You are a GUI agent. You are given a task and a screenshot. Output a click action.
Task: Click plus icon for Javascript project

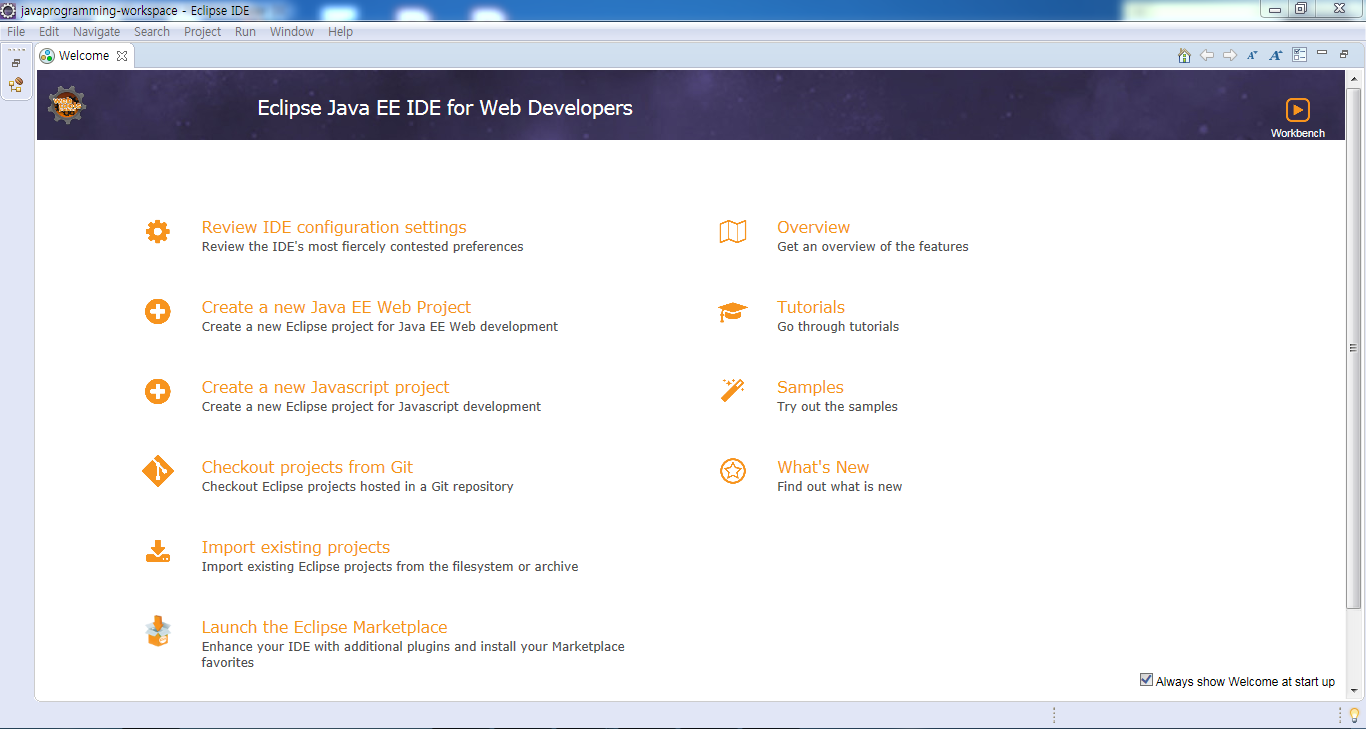(x=157, y=392)
